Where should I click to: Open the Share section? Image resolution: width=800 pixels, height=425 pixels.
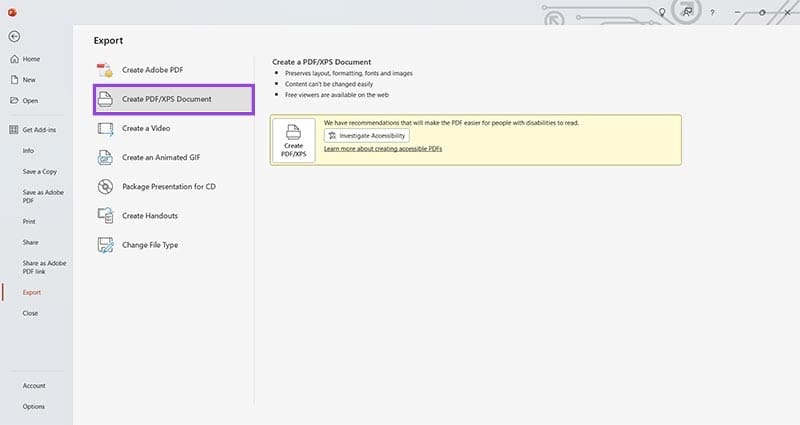tap(30, 242)
